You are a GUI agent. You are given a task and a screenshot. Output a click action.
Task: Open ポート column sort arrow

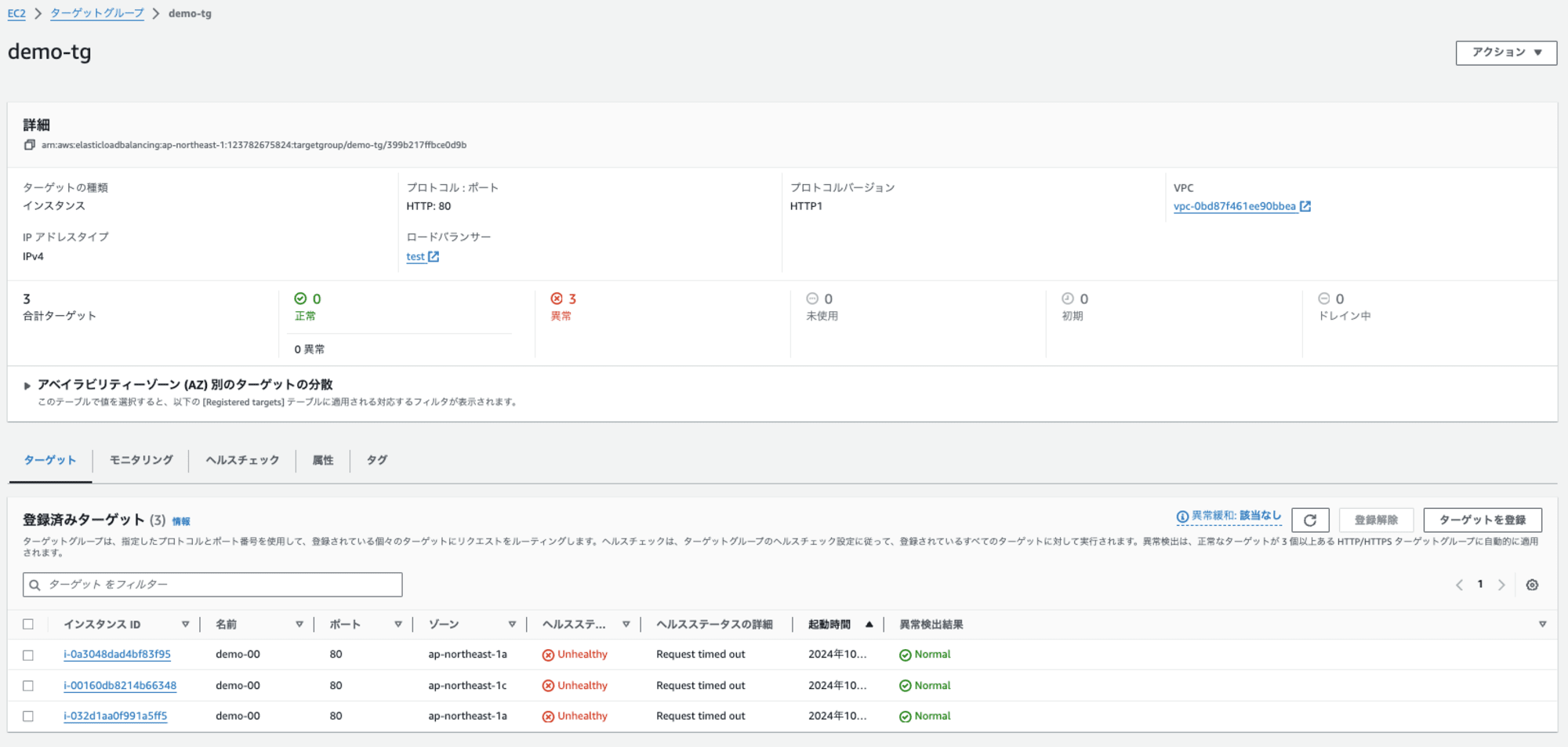[398, 625]
